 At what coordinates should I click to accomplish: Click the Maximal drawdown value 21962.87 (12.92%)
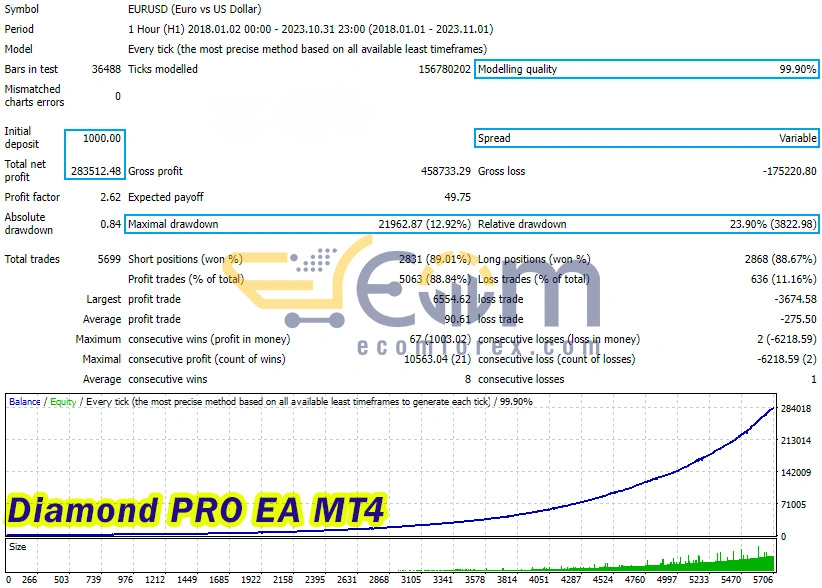(425, 224)
